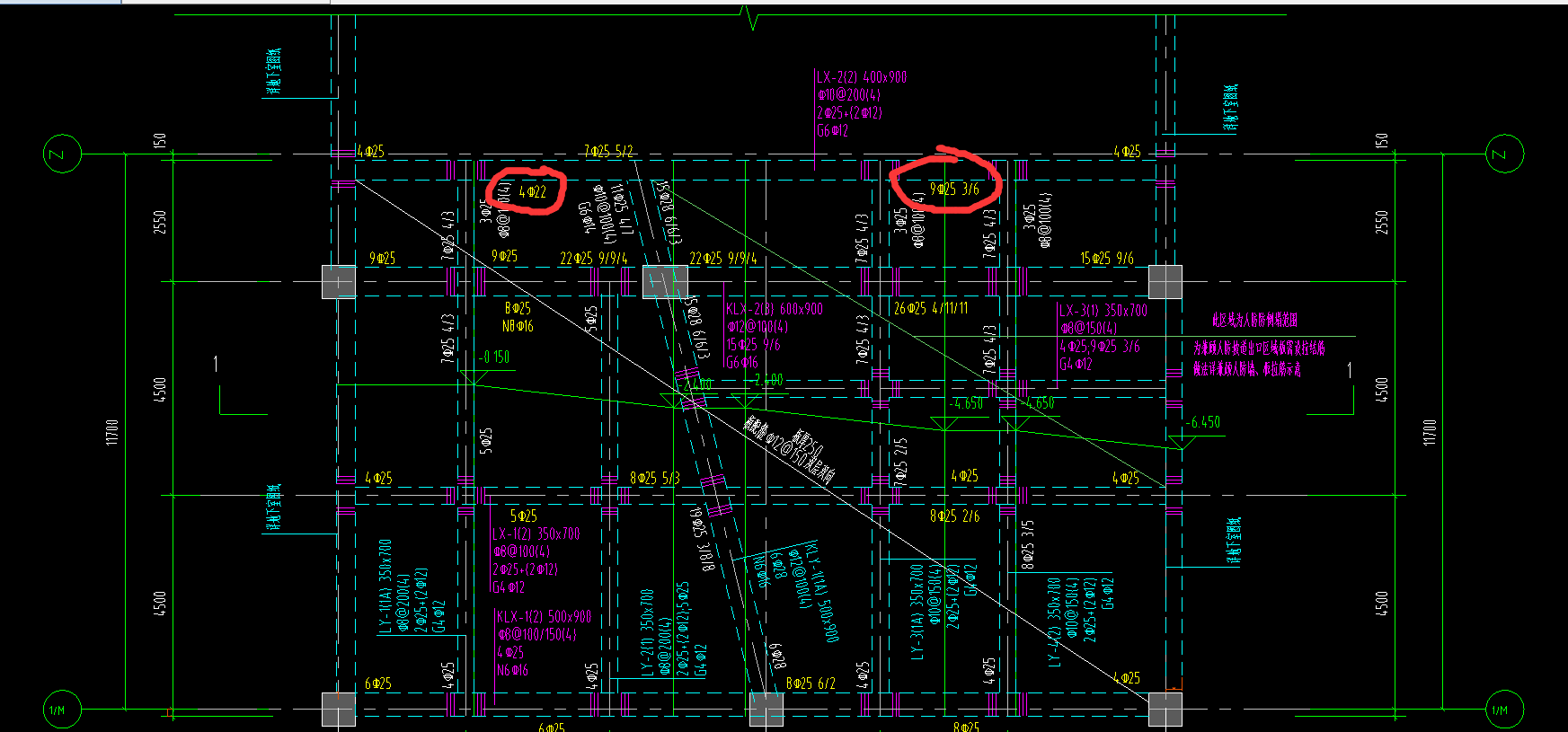Select the beam label "KLX-1(2) 500x900"
The height and width of the screenshot is (732, 1568).
click(x=544, y=617)
